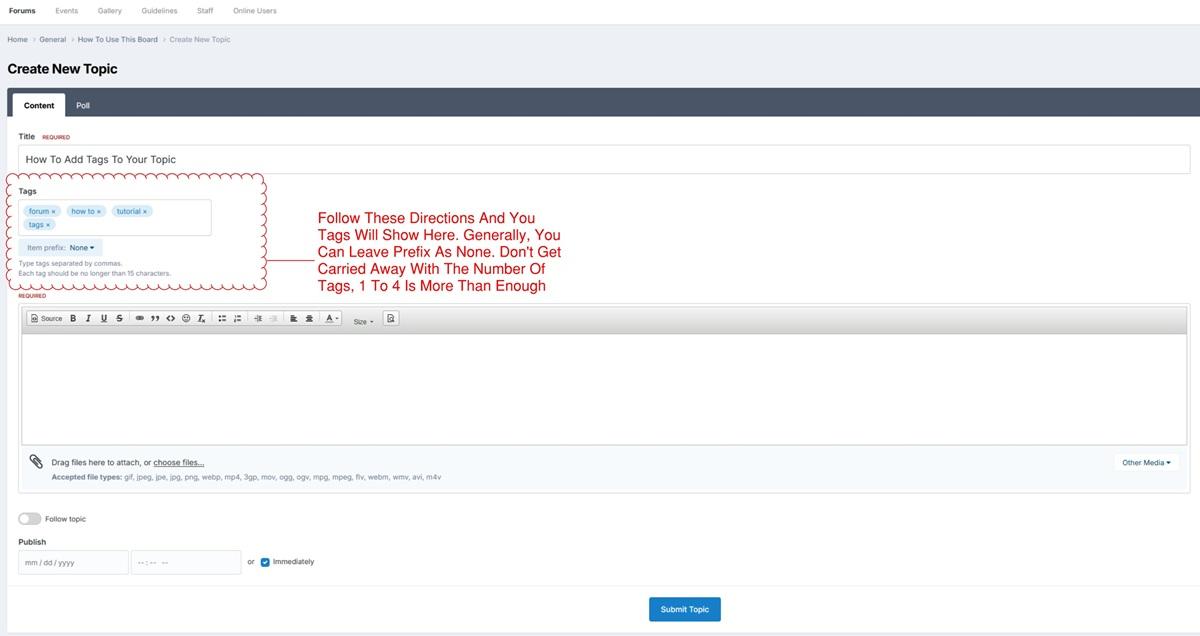Open the Gallery menu item

pyautogui.click(x=110, y=11)
